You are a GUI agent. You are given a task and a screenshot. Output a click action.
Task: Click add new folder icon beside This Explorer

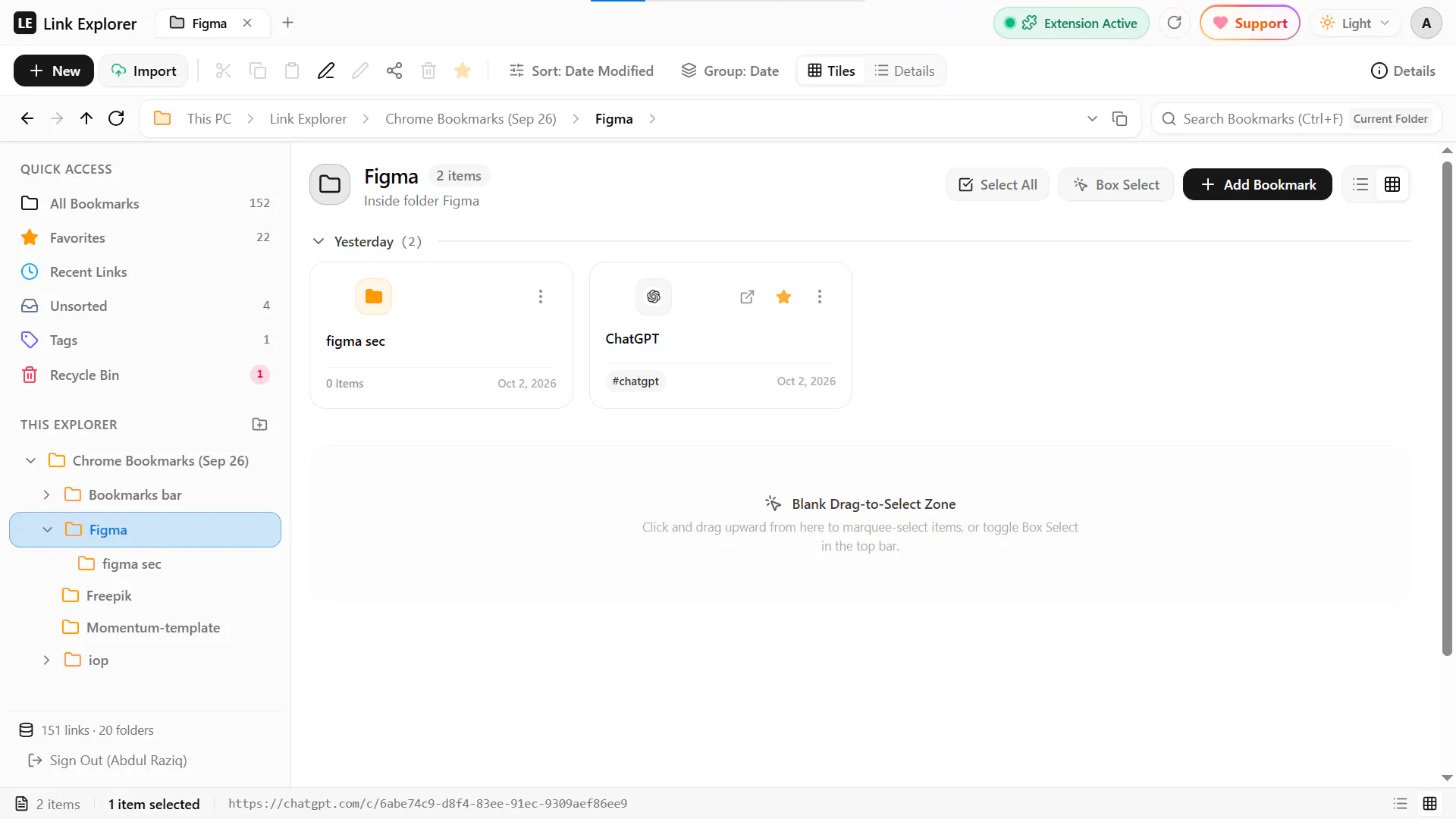point(259,424)
